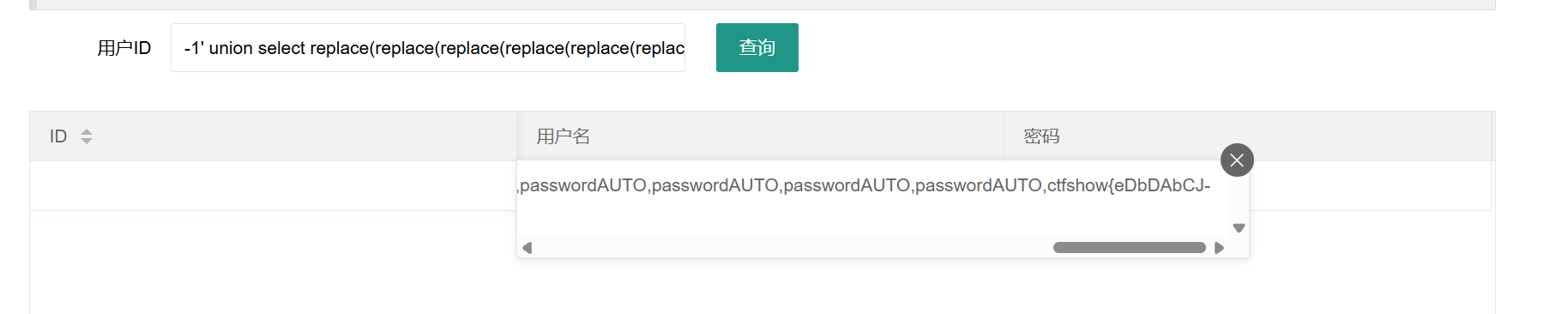Click the 密码 cell right of popup
1568x314 pixels.
(x=1370, y=186)
